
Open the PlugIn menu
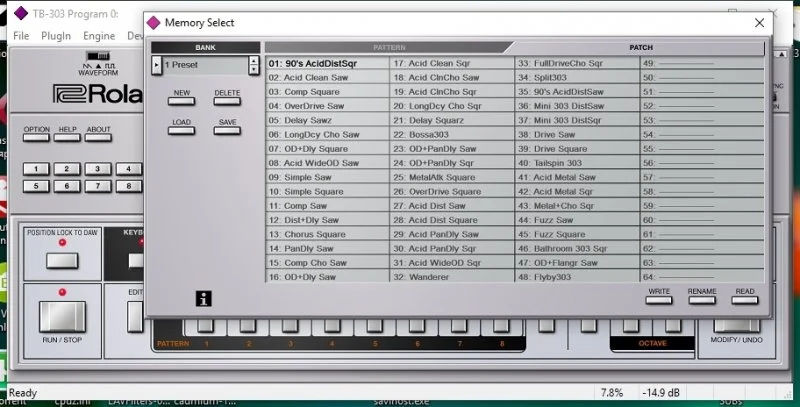point(56,36)
